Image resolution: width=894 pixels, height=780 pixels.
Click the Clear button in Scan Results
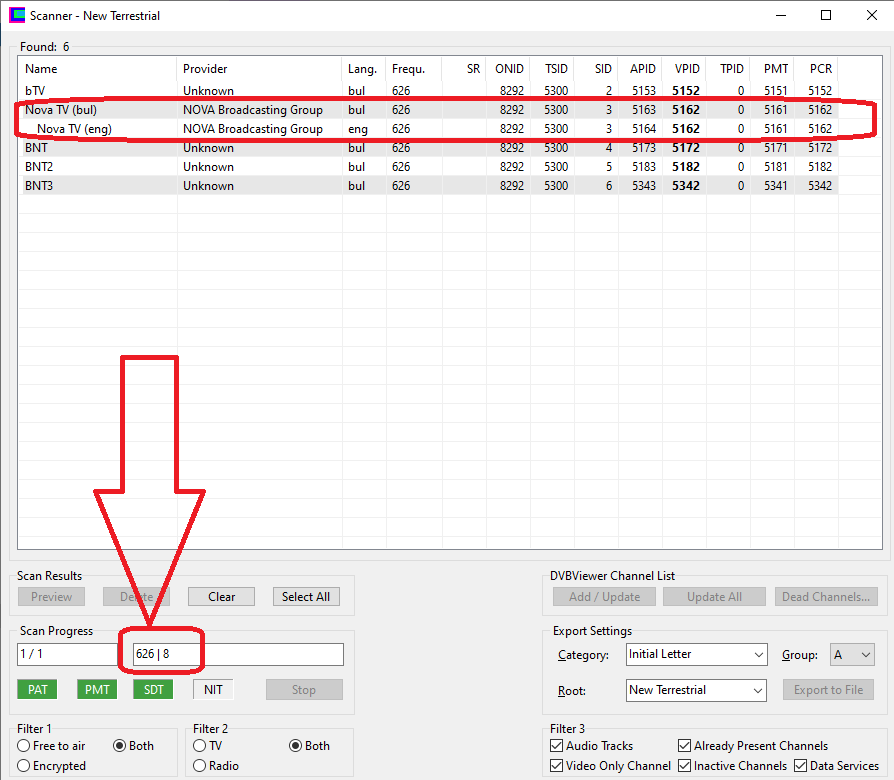tap(221, 597)
